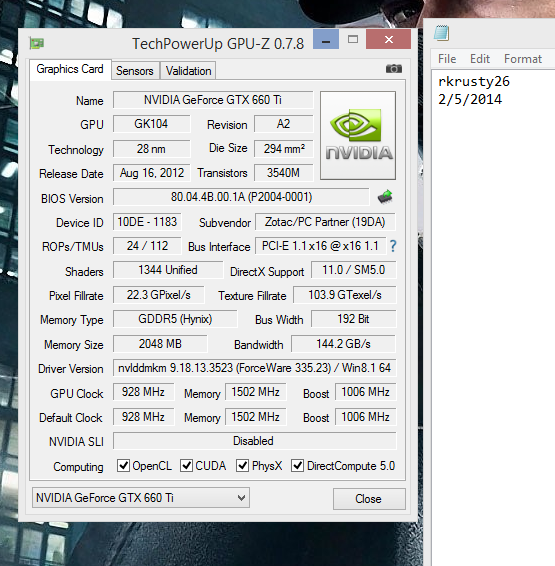The image size is (555, 566).
Task: Toggle the DirectCompute 5.0 checkbox
Action: [297, 466]
